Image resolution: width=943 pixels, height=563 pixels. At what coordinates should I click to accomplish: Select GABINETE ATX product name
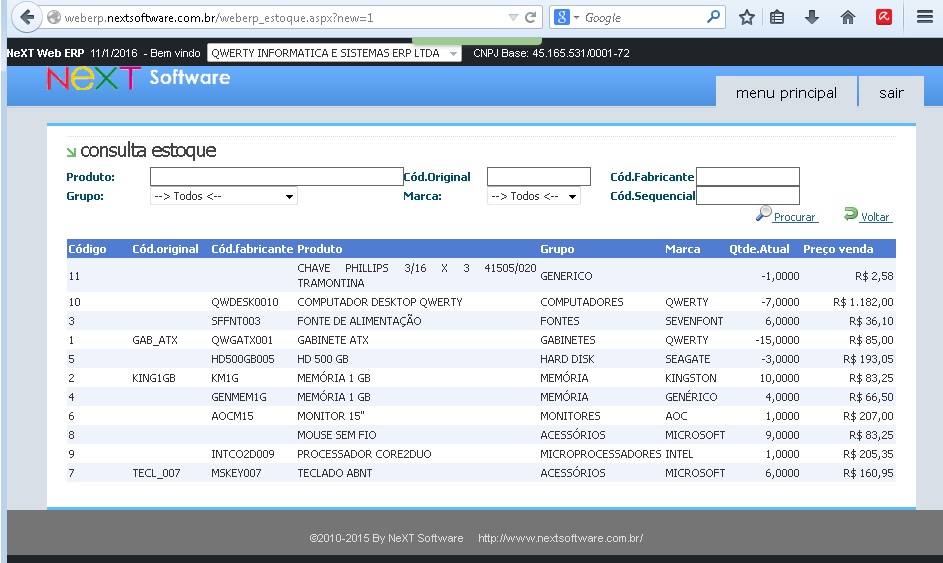tap(333, 340)
